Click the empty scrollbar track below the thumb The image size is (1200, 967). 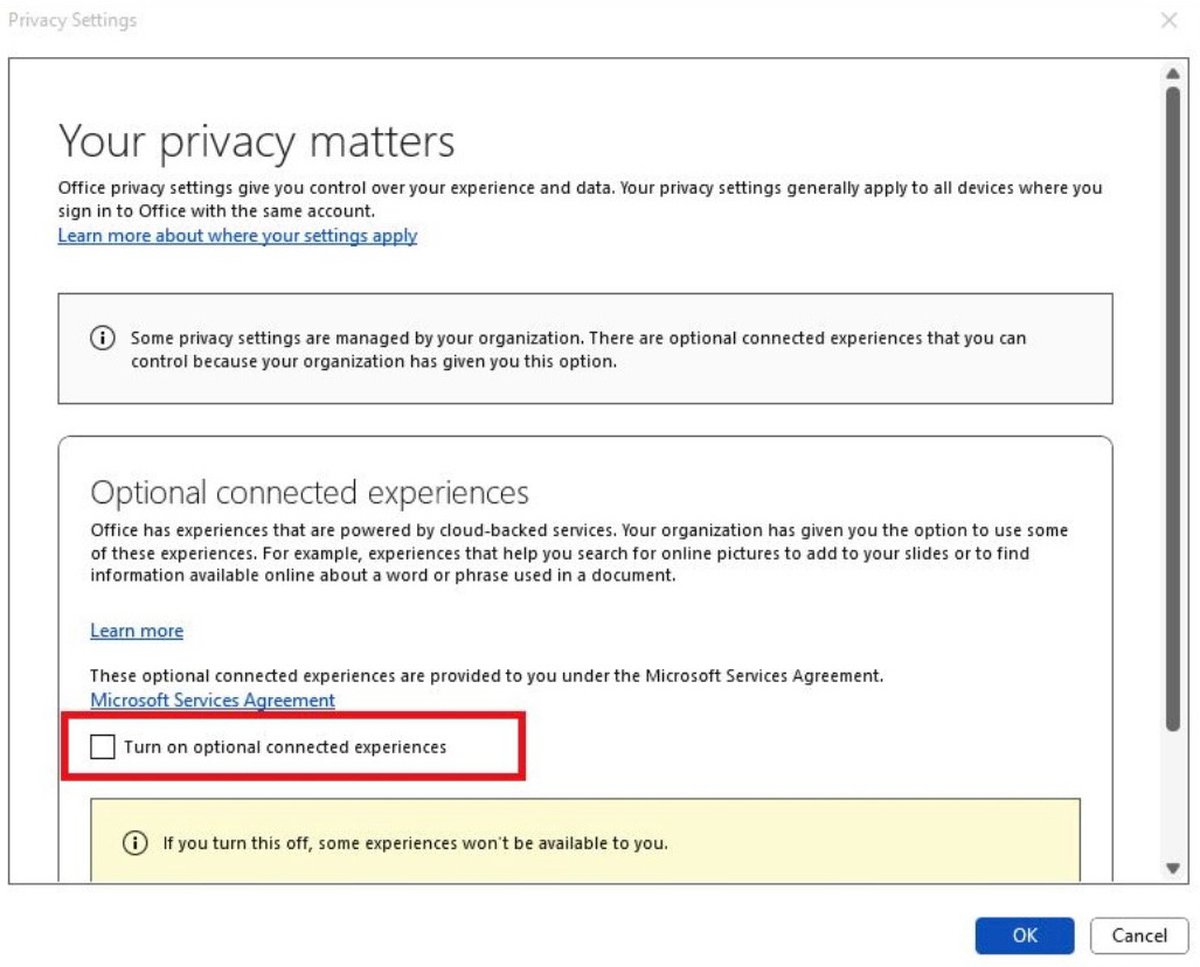1173,800
